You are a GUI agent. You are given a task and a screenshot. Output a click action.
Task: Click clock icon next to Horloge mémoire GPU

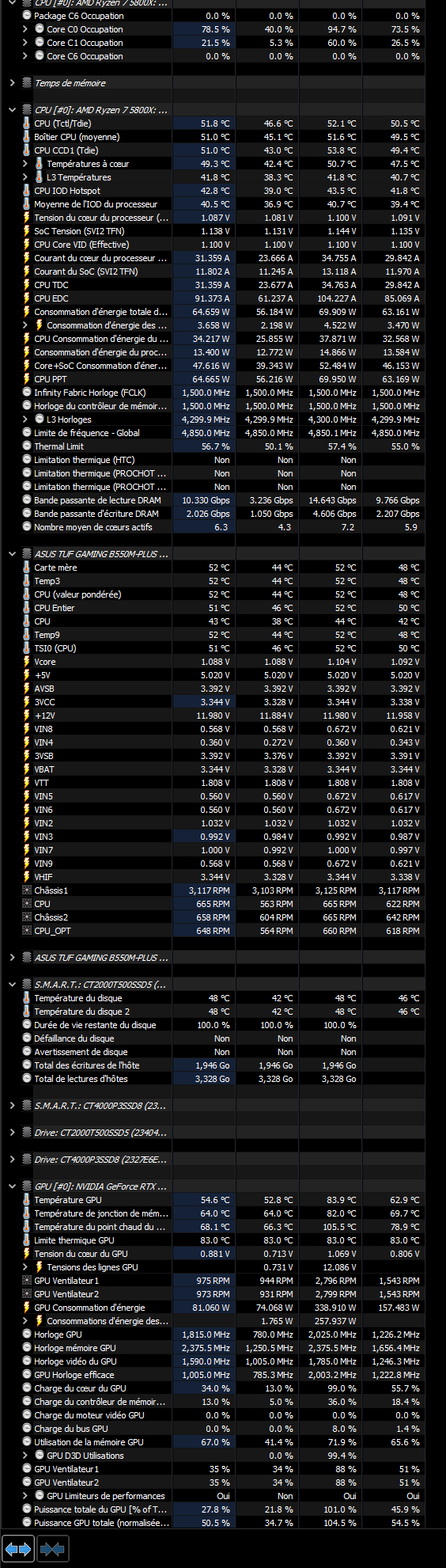pos(27,1348)
